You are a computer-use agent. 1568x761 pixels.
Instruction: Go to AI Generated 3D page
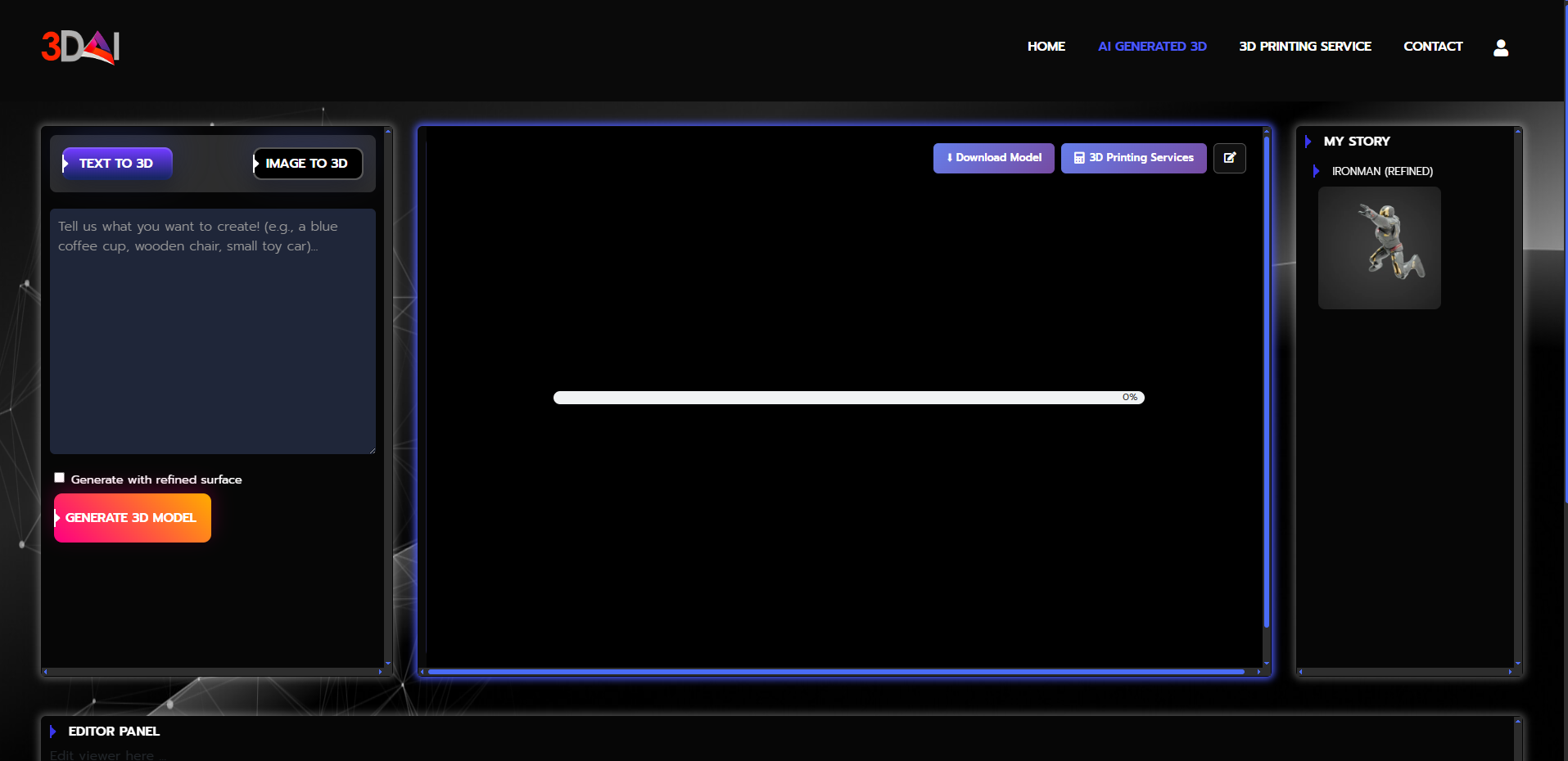coord(1152,47)
